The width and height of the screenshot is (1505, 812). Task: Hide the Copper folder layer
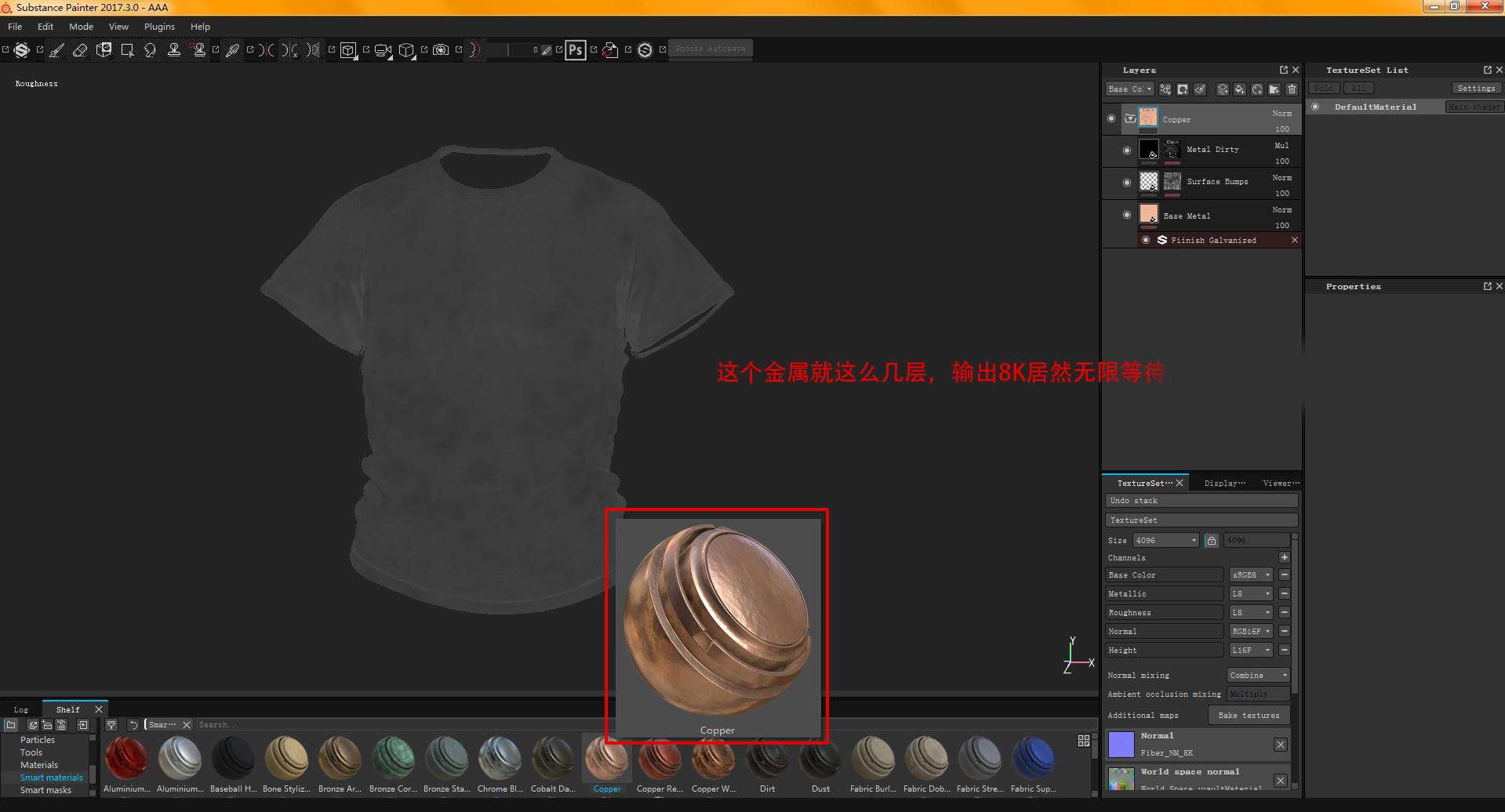[x=1111, y=119]
